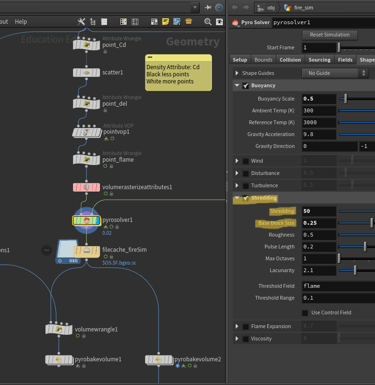The height and width of the screenshot is (385, 375).
Task: Switch to the Fields tab
Action: (345, 60)
